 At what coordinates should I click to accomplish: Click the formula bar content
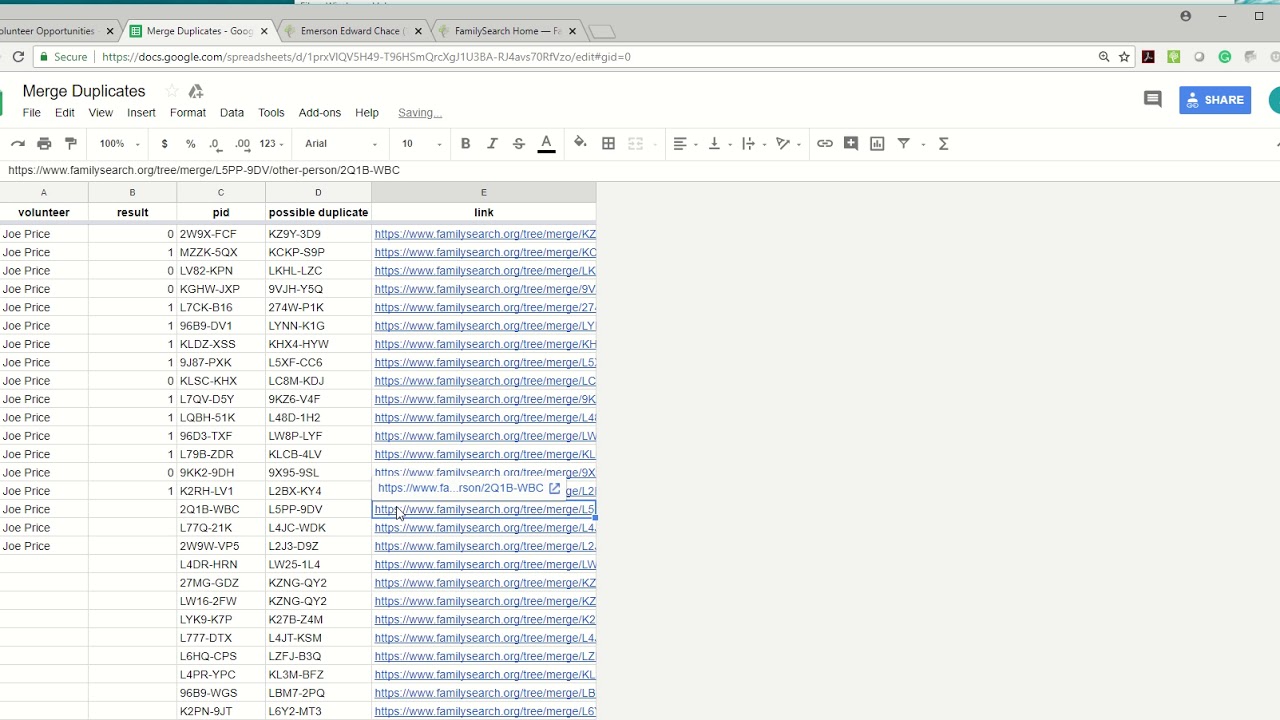pyautogui.click(x=204, y=170)
